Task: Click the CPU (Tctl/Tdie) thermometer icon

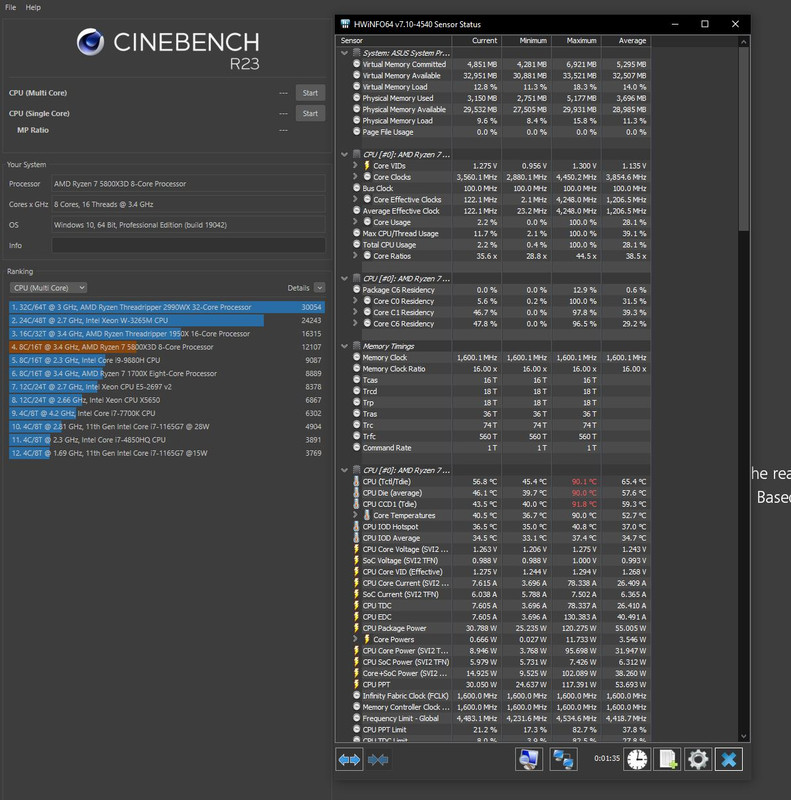Action: tap(356, 481)
